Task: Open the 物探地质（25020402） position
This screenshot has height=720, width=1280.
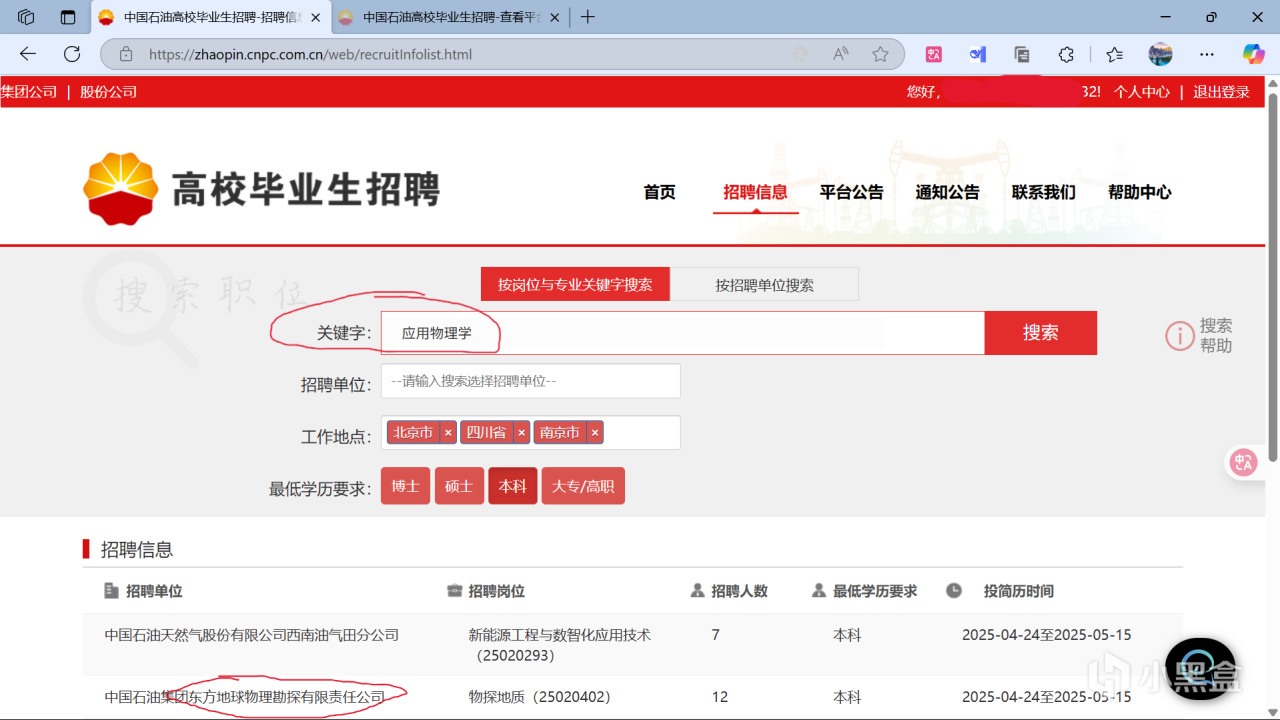Action: click(x=540, y=697)
